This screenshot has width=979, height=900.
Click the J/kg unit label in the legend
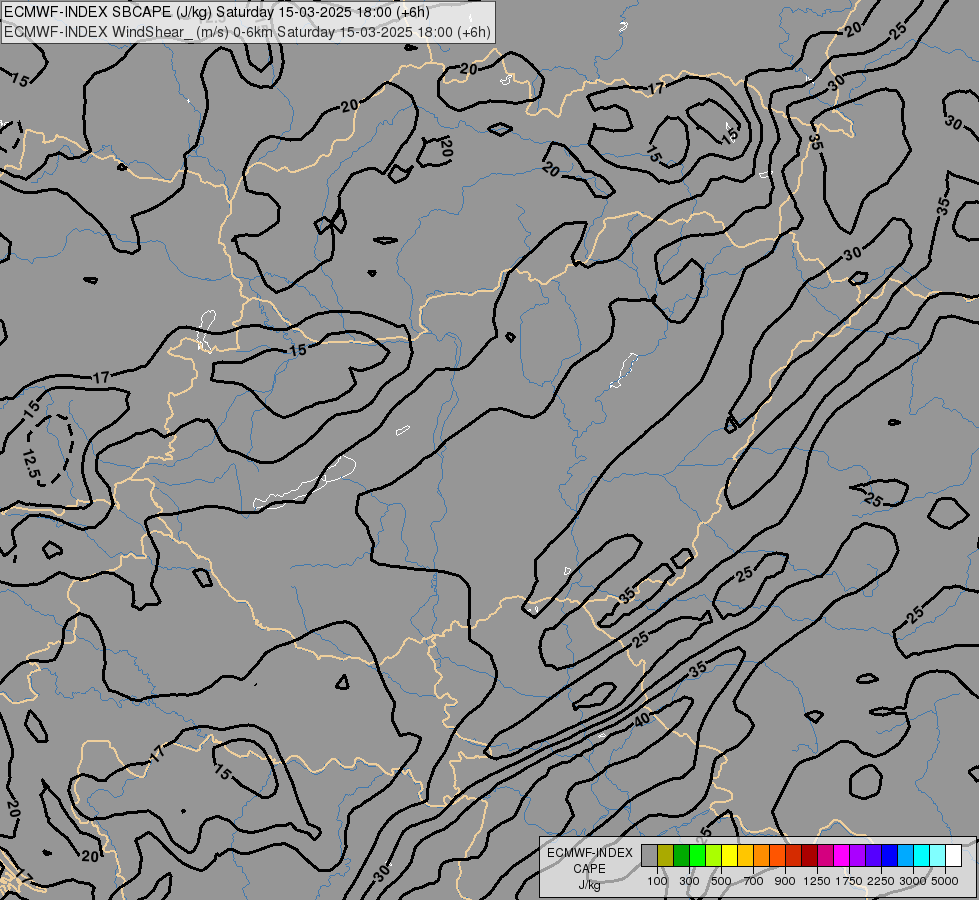pos(589,886)
